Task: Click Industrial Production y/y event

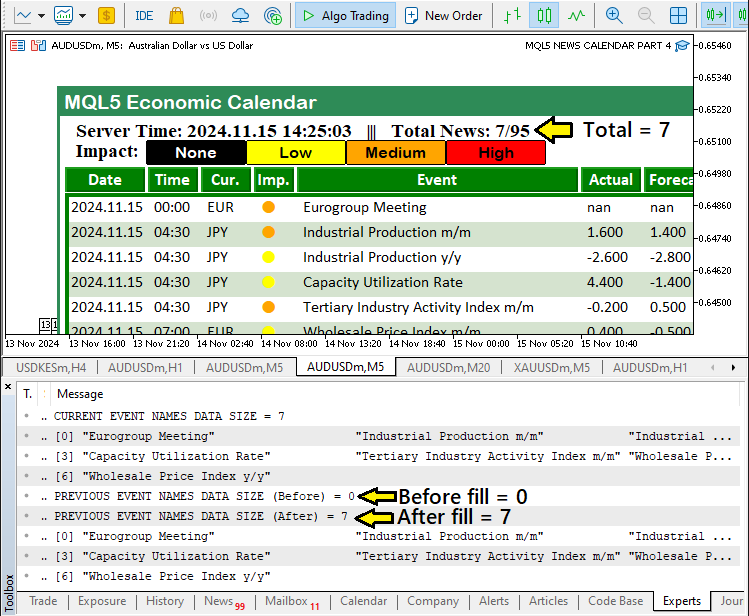Action: pos(382,258)
